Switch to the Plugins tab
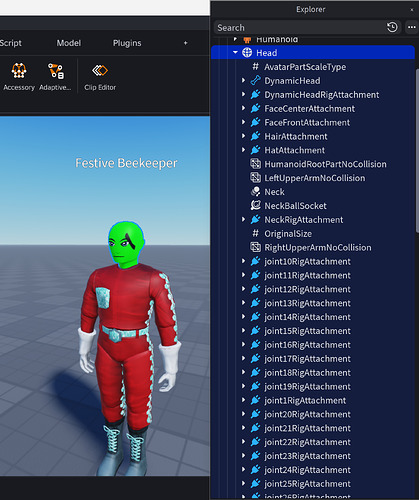The image size is (419, 500). coord(127,43)
